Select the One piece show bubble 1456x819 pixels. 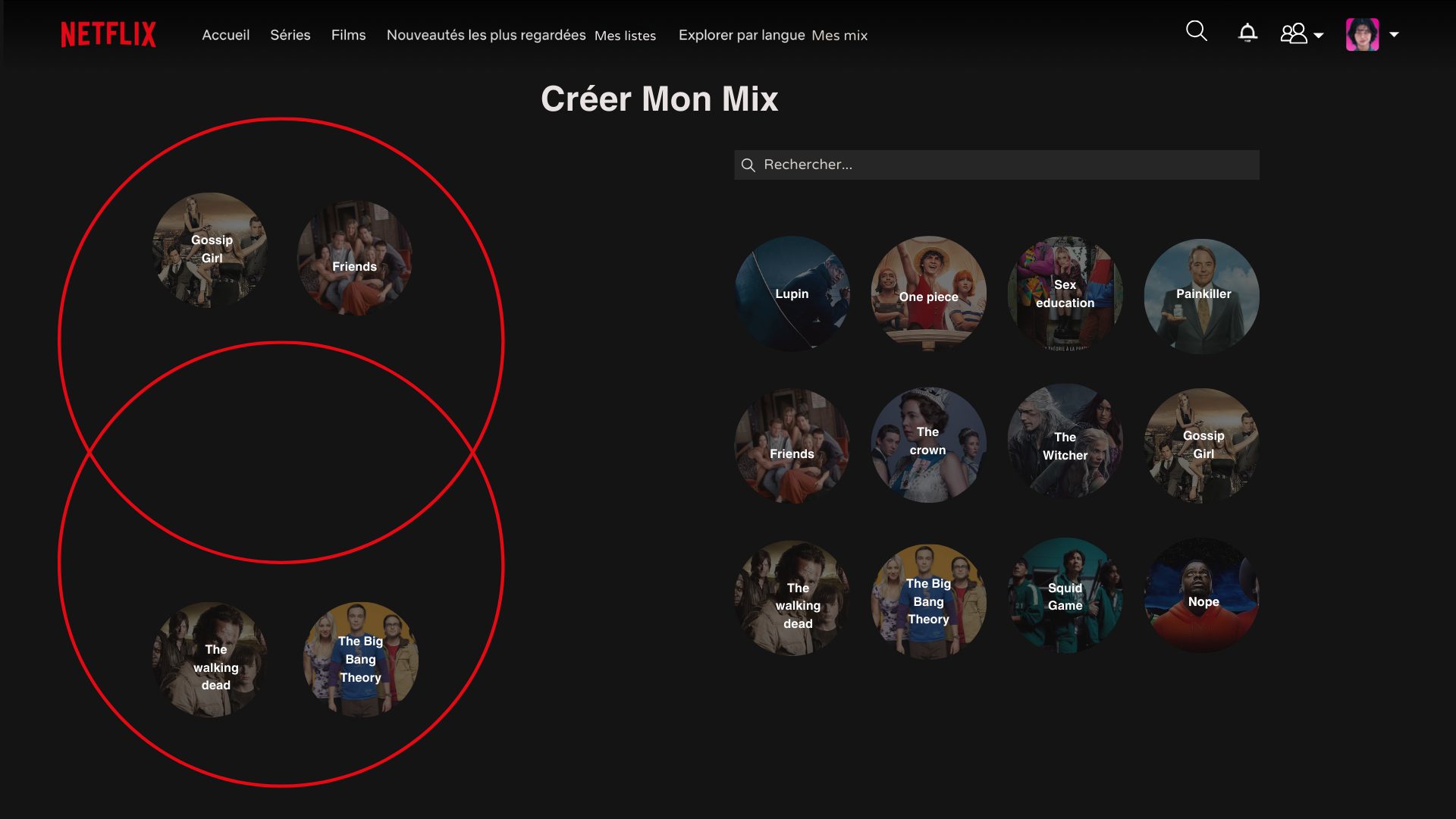(x=928, y=293)
